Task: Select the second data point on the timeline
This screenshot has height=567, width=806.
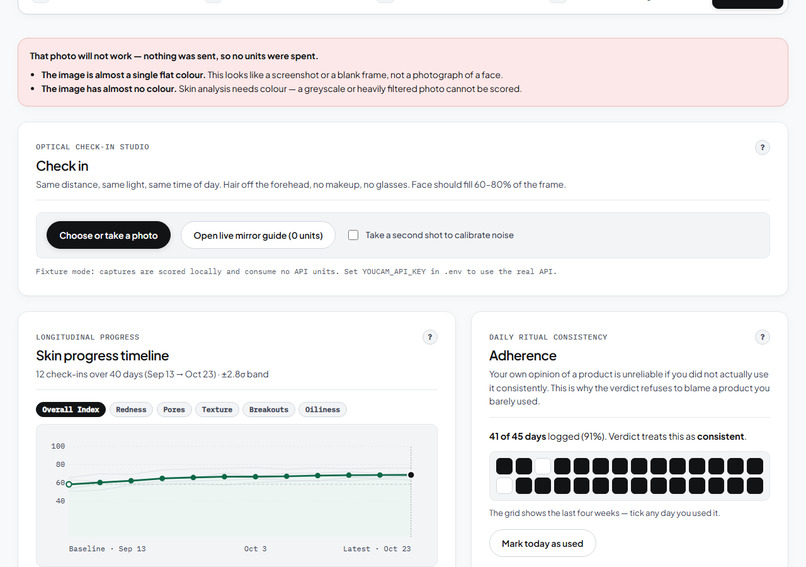Action: [x=100, y=482]
